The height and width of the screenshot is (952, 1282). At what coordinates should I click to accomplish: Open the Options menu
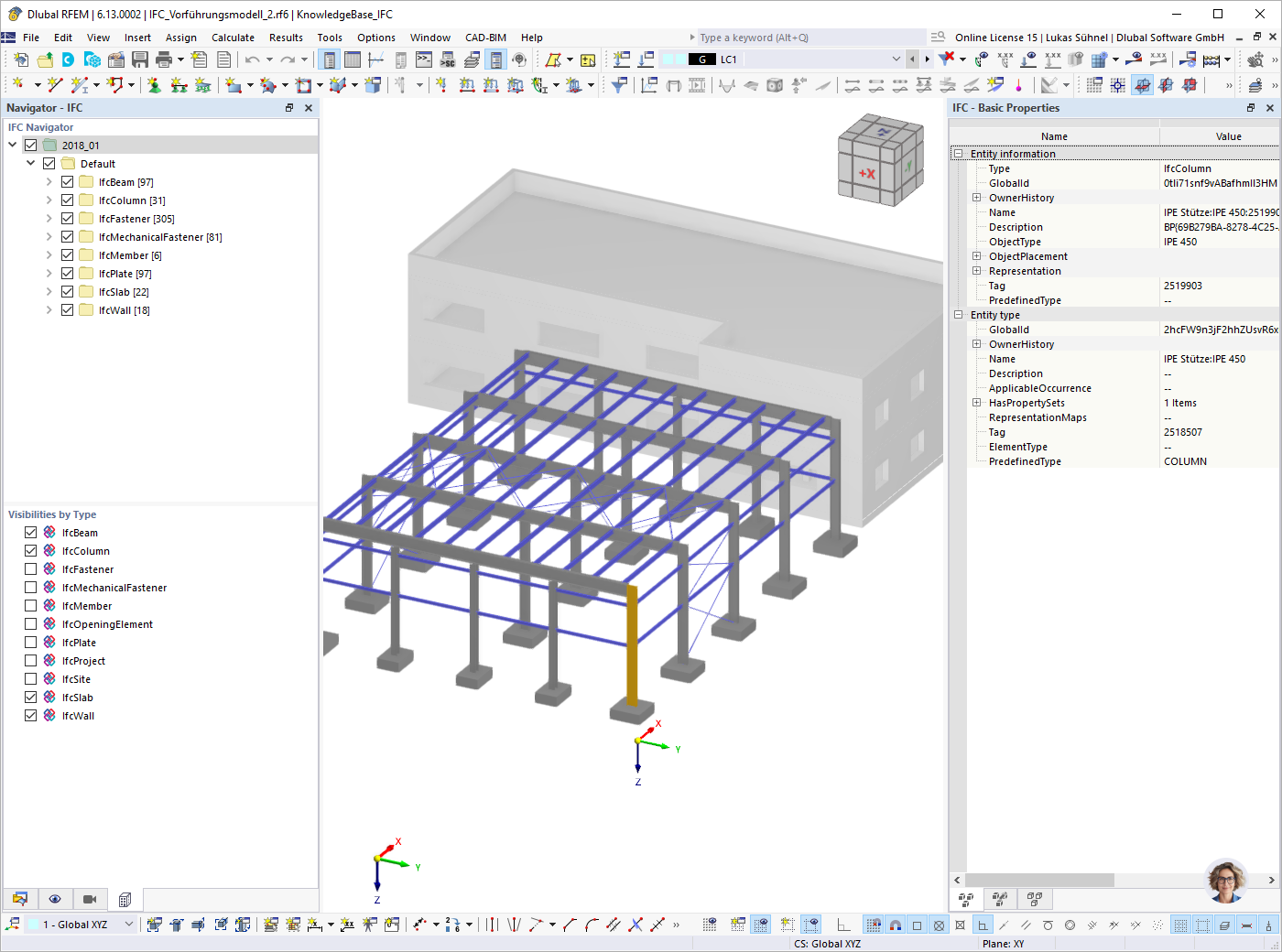coord(376,38)
